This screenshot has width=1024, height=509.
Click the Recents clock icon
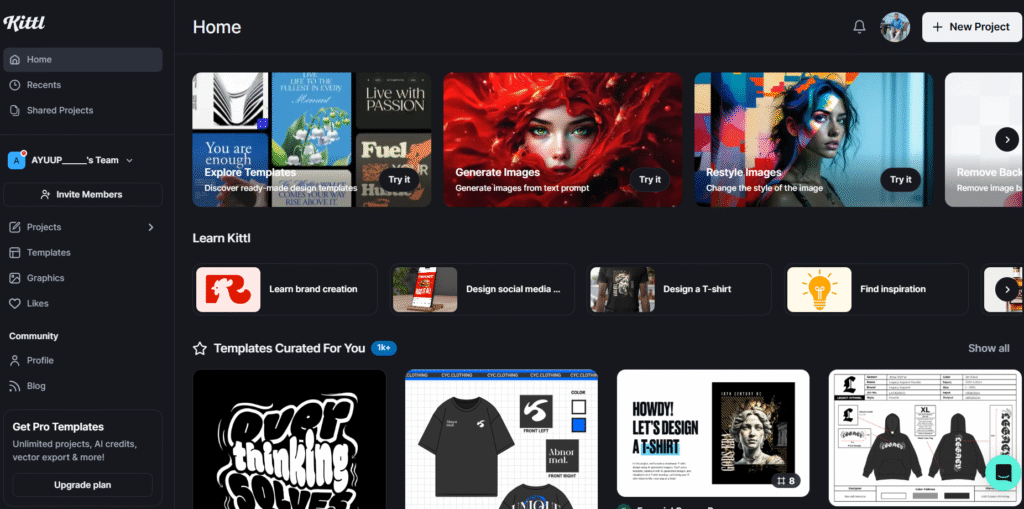pos(15,85)
